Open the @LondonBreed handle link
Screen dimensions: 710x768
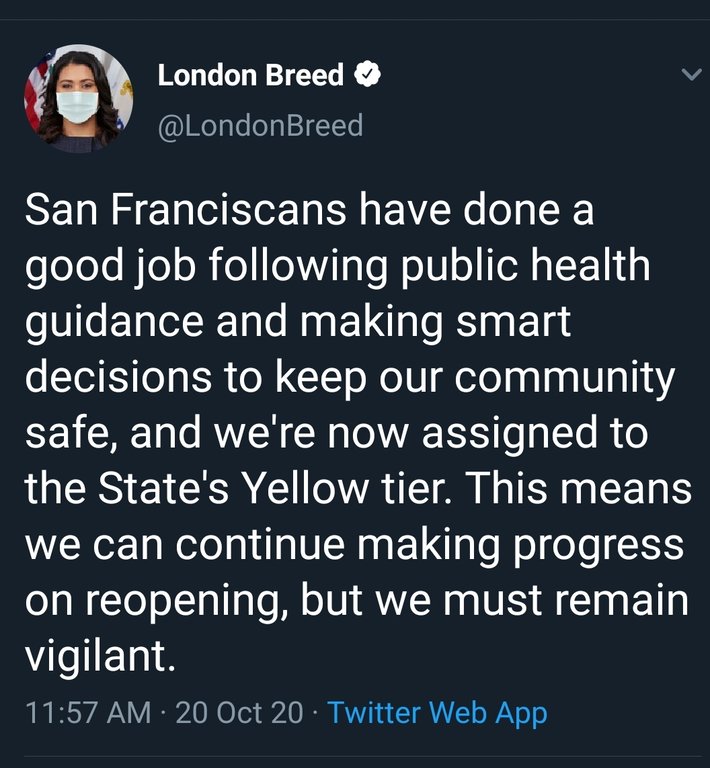pyautogui.click(x=259, y=126)
